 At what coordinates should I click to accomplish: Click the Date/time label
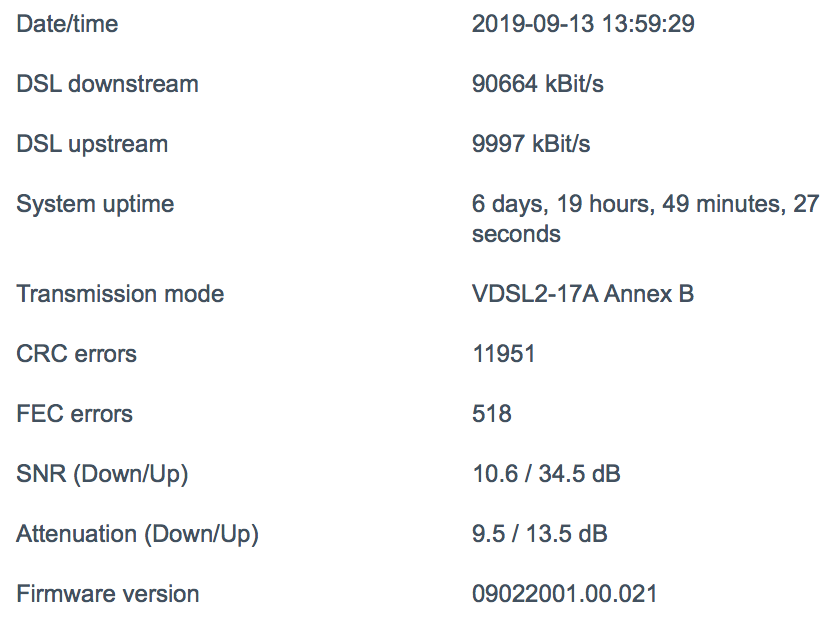(x=67, y=24)
